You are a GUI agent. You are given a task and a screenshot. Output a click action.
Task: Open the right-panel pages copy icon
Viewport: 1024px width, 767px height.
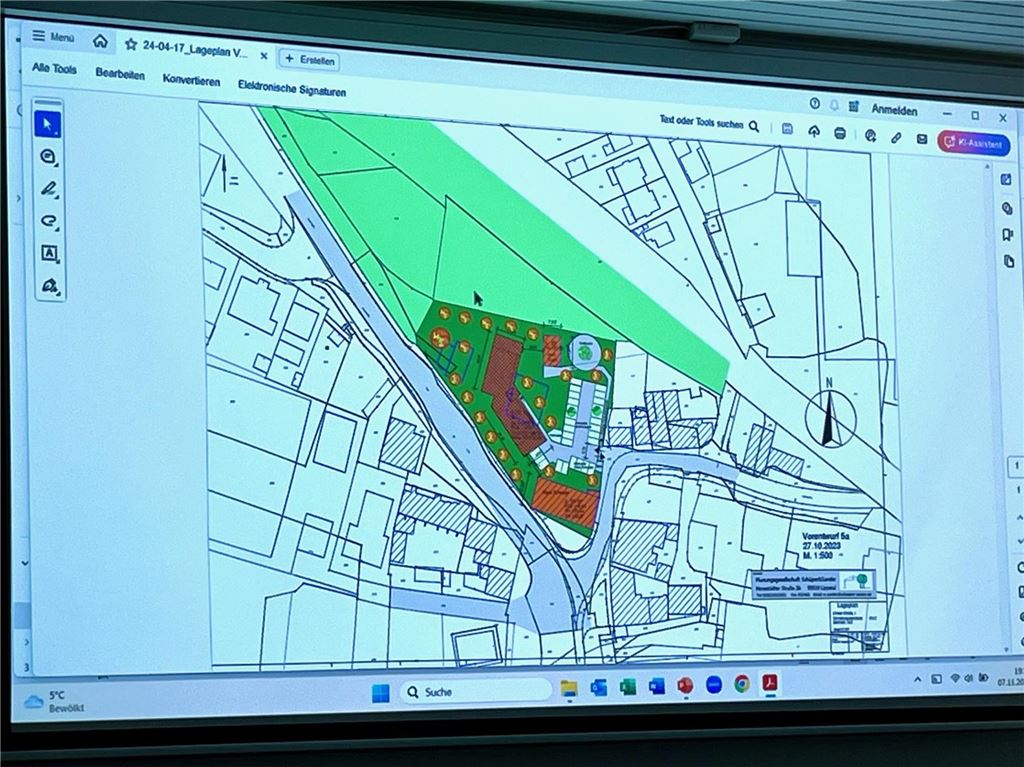(1009, 261)
